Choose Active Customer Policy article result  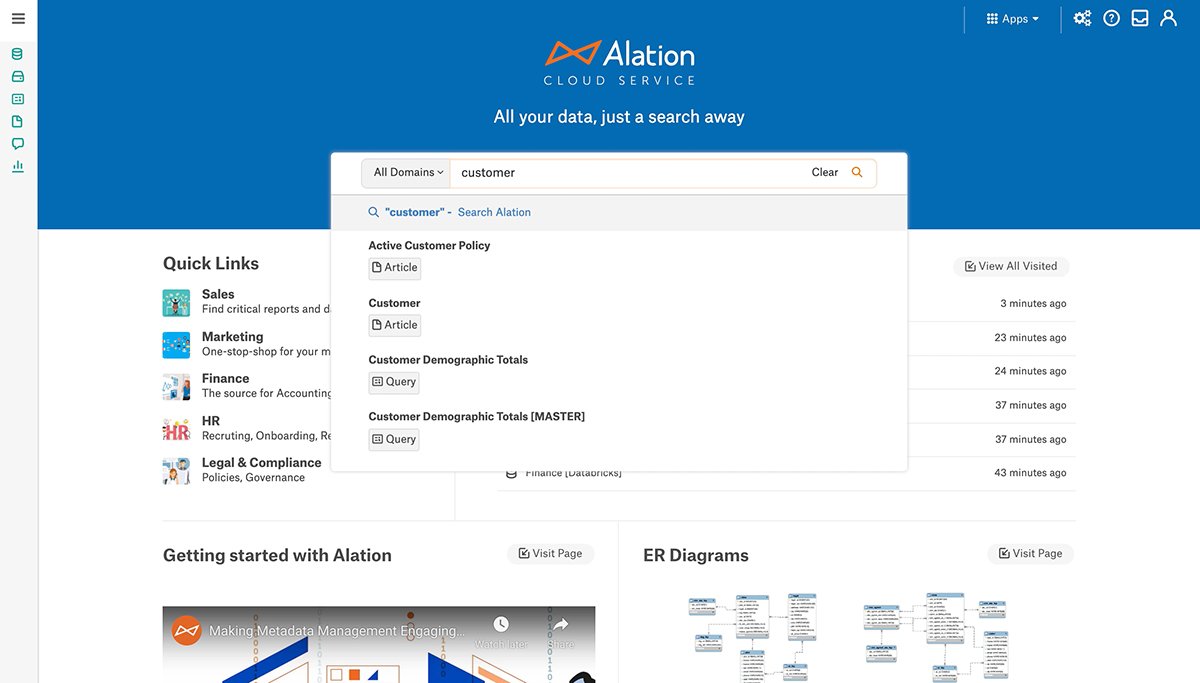pyautogui.click(x=429, y=246)
